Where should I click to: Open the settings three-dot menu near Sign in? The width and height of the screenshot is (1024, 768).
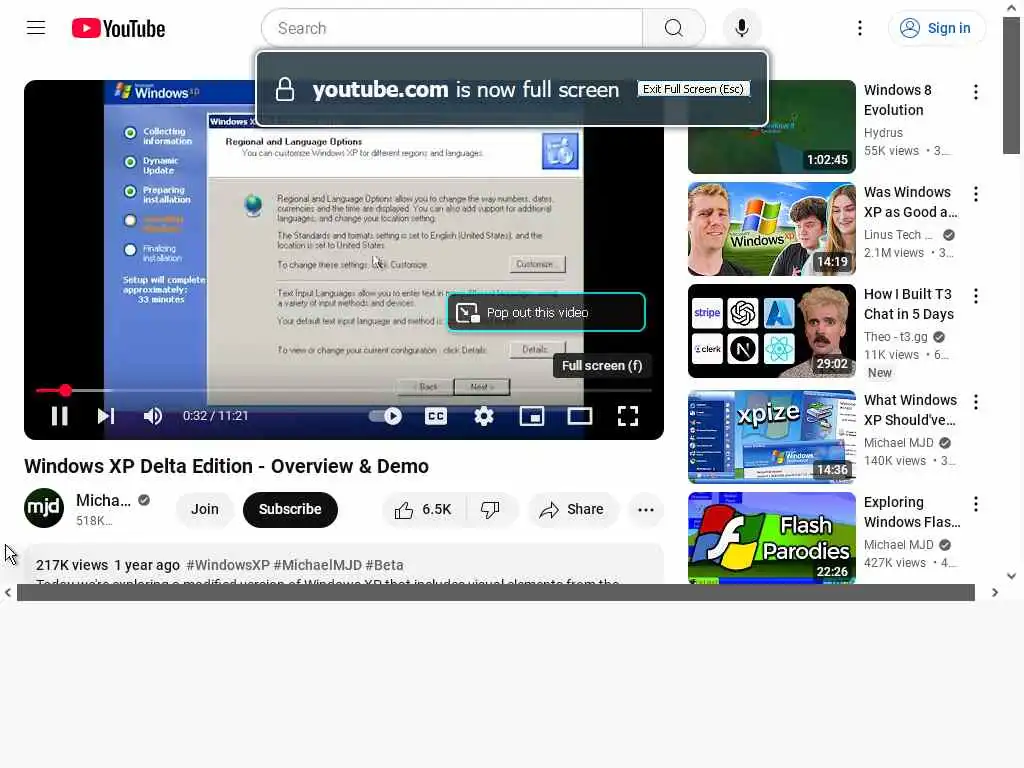tap(859, 28)
